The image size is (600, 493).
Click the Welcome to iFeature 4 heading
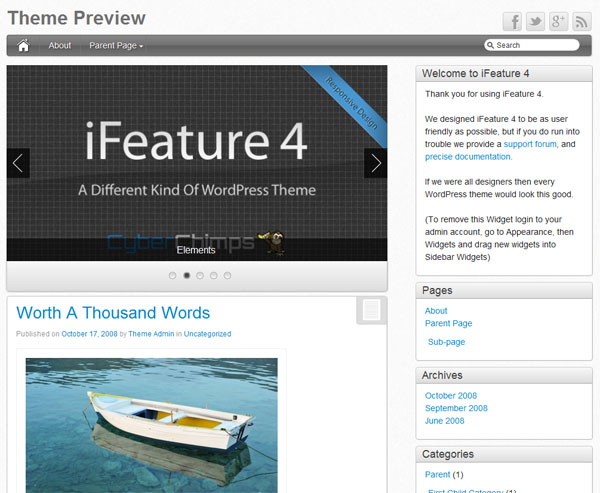pos(475,73)
